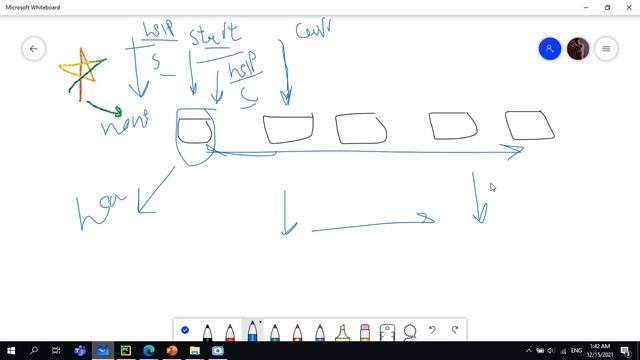Open the Action Center notifications icon
Viewport: 640px width, 360px height.
(x=626, y=351)
